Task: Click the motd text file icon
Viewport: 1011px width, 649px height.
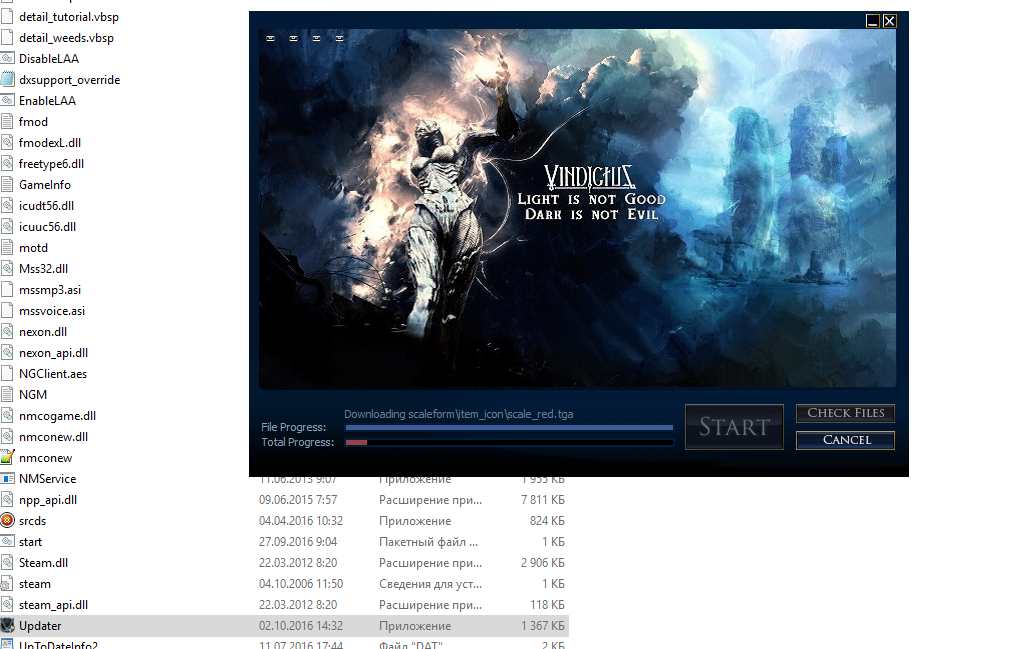Action: 7,248
